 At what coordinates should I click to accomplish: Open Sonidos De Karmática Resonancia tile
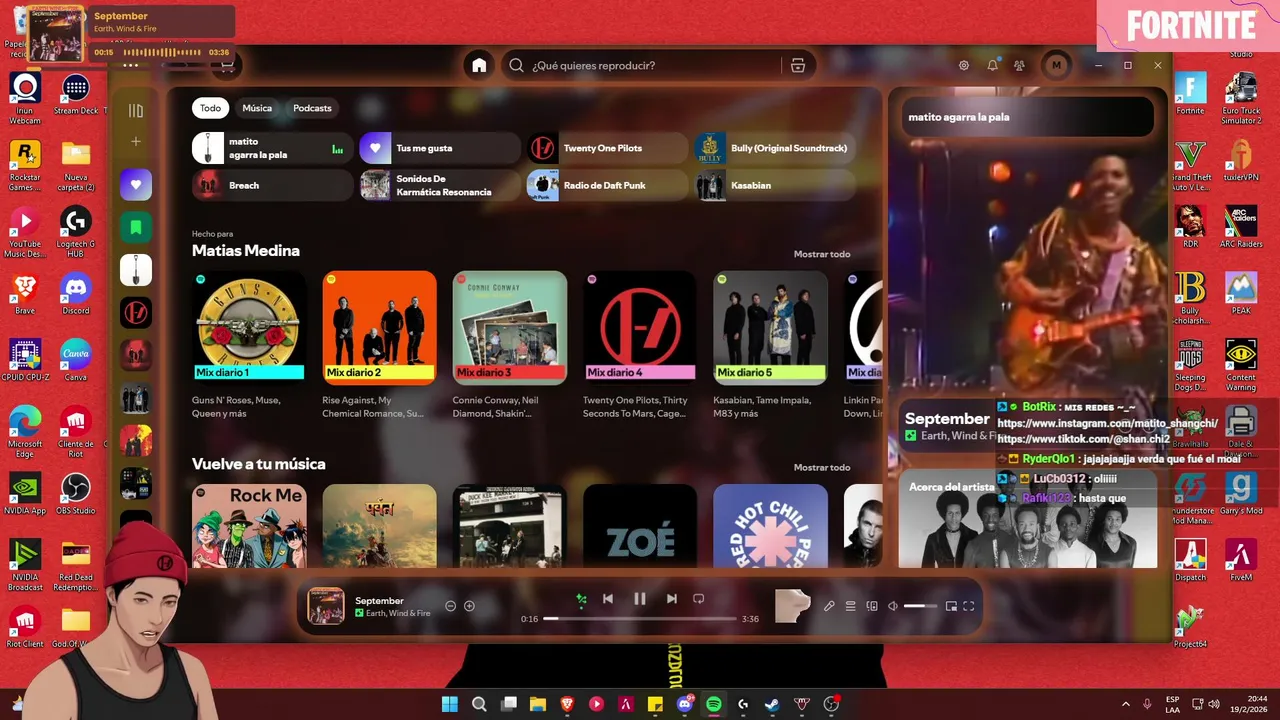[x=440, y=185]
